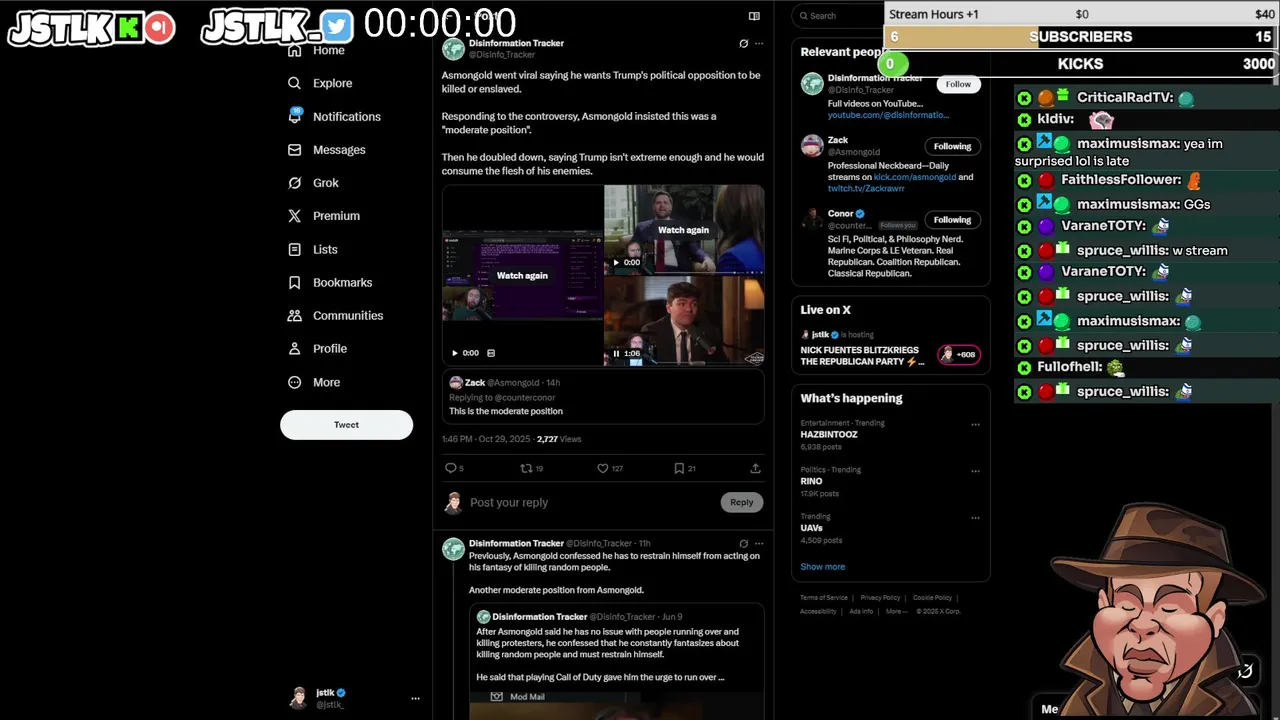This screenshot has height=720, width=1280.
Task: Select Communities menu label
Action: (x=348, y=316)
